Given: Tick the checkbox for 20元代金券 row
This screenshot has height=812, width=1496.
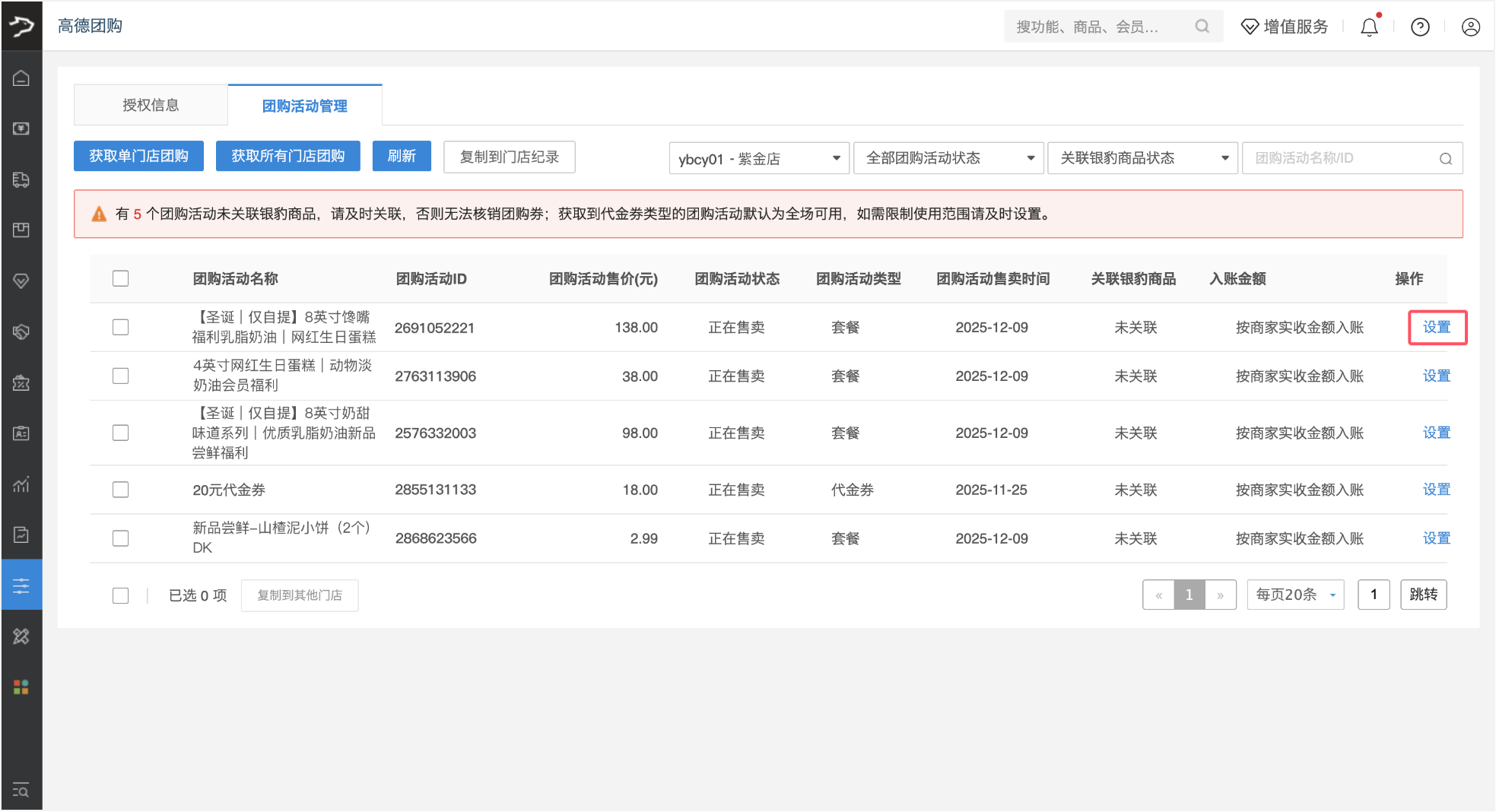Looking at the screenshot, I should click(x=120, y=490).
